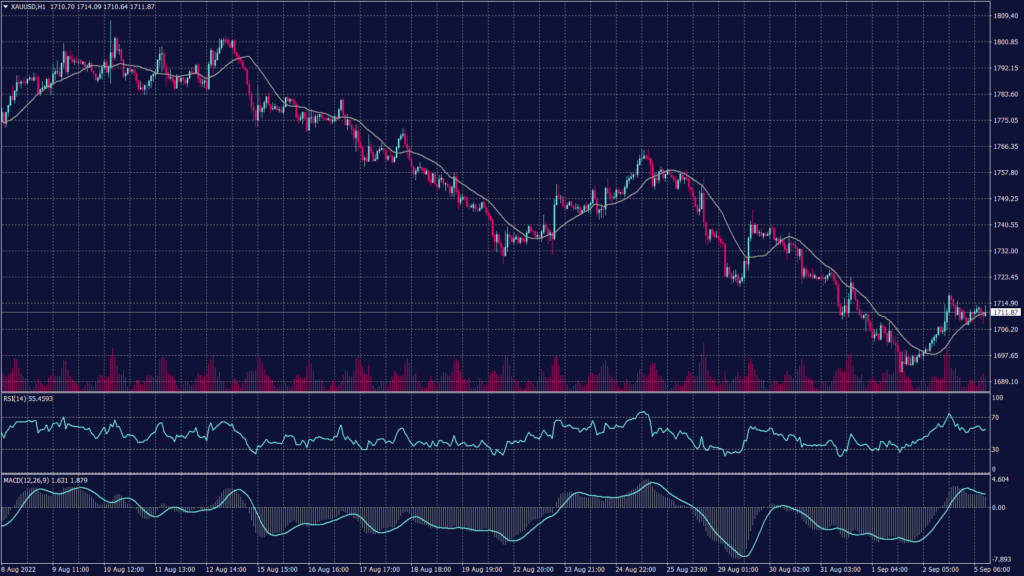Click the MACD scale value 4.604
The height and width of the screenshot is (576, 1024).
click(1002, 480)
